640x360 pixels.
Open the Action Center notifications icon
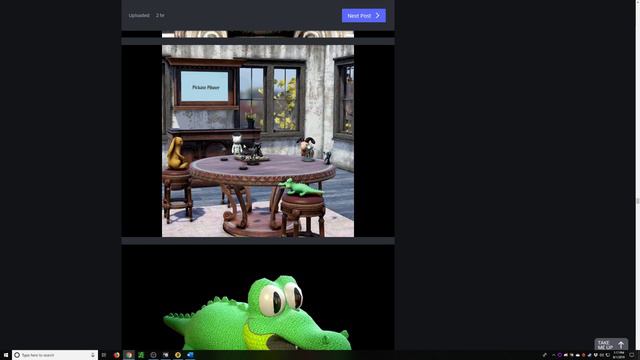click(631, 355)
